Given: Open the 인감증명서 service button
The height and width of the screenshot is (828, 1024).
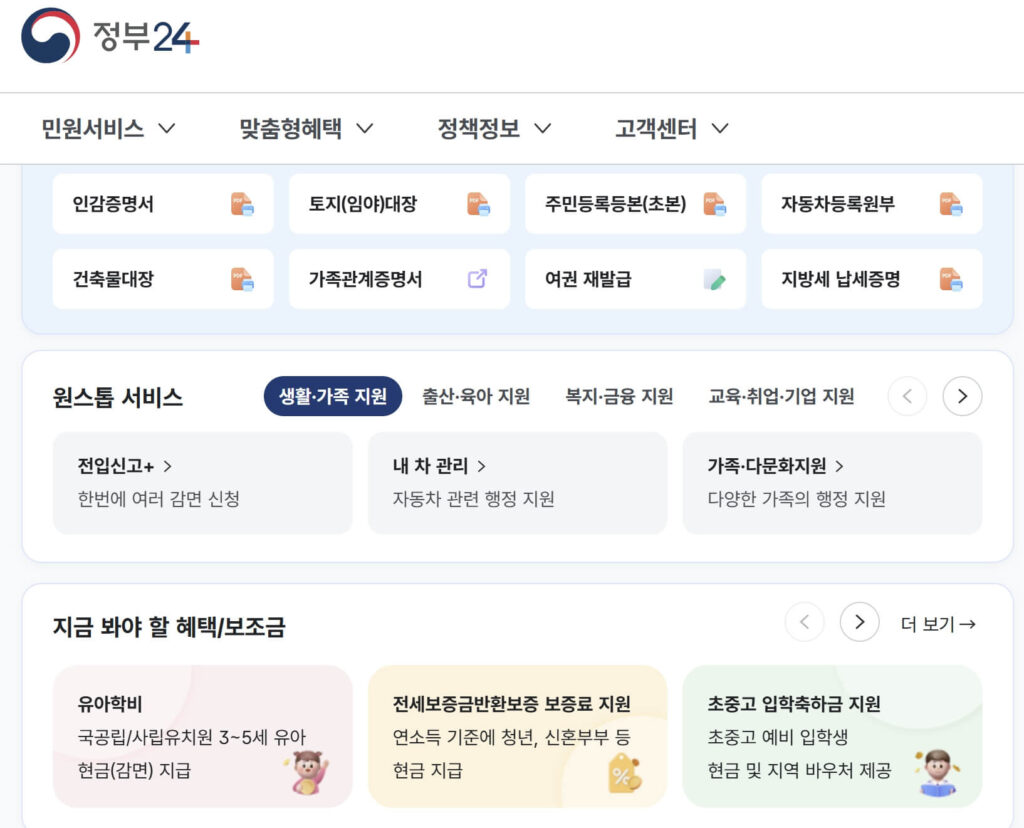Looking at the screenshot, I should [x=163, y=204].
